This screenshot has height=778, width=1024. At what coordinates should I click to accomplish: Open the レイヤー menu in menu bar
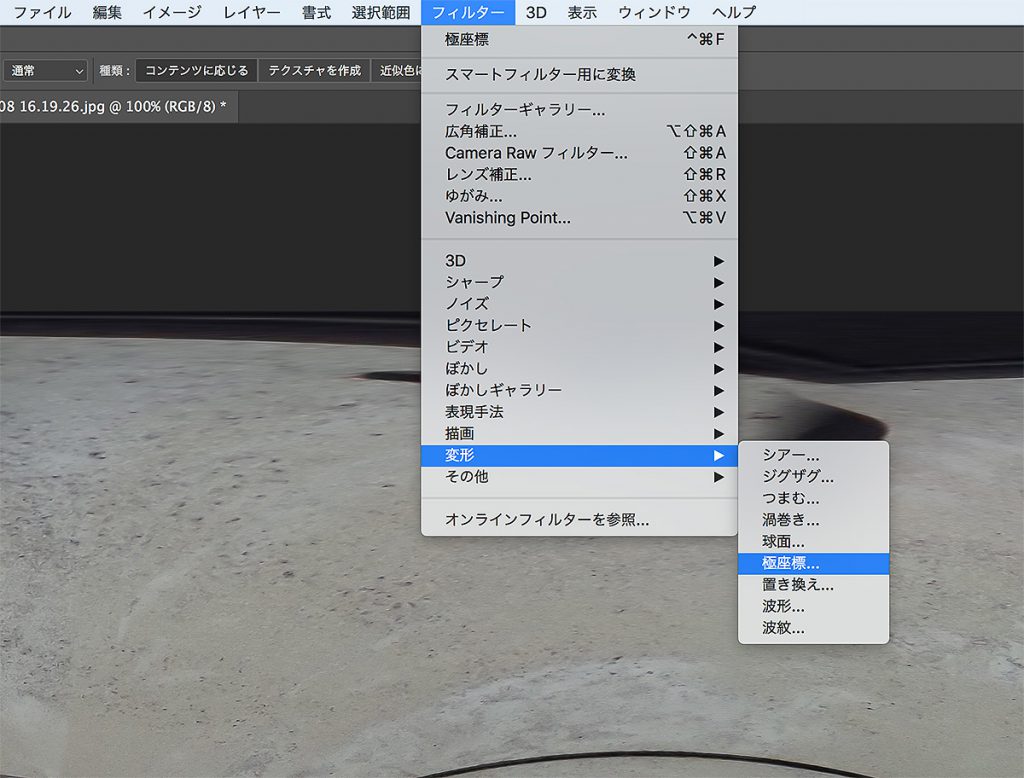click(x=252, y=12)
